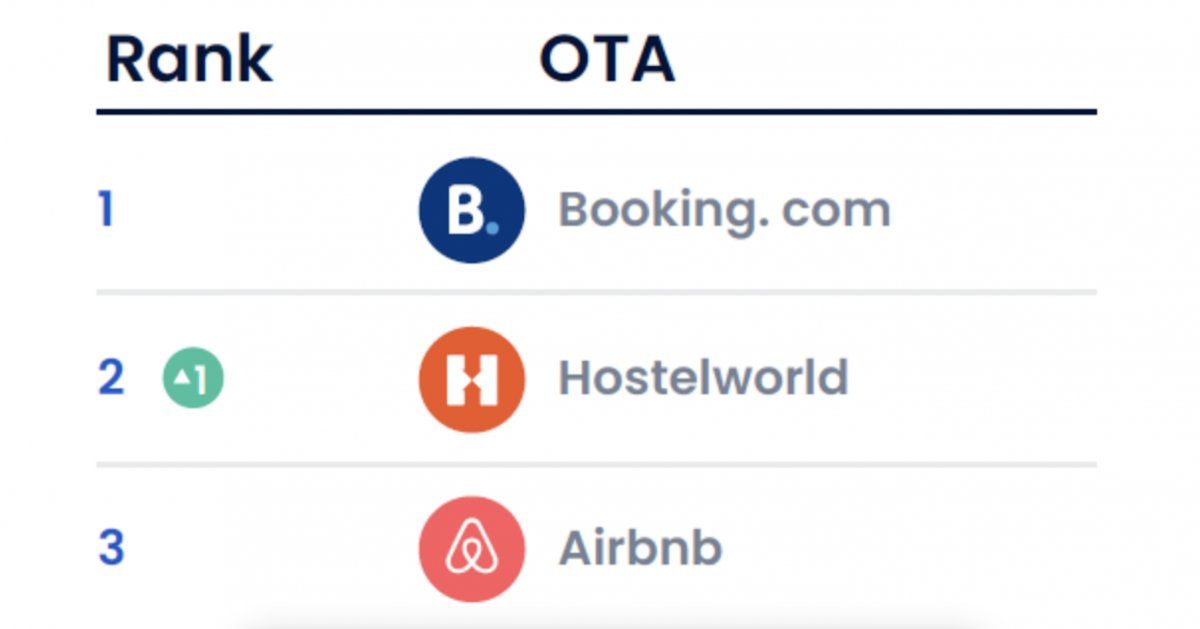The image size is (1200, 629).
Task: Select rank number 2
Action: (111, 378)
